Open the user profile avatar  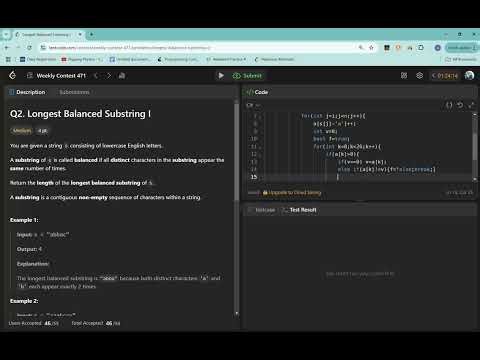tap(469, 75)
